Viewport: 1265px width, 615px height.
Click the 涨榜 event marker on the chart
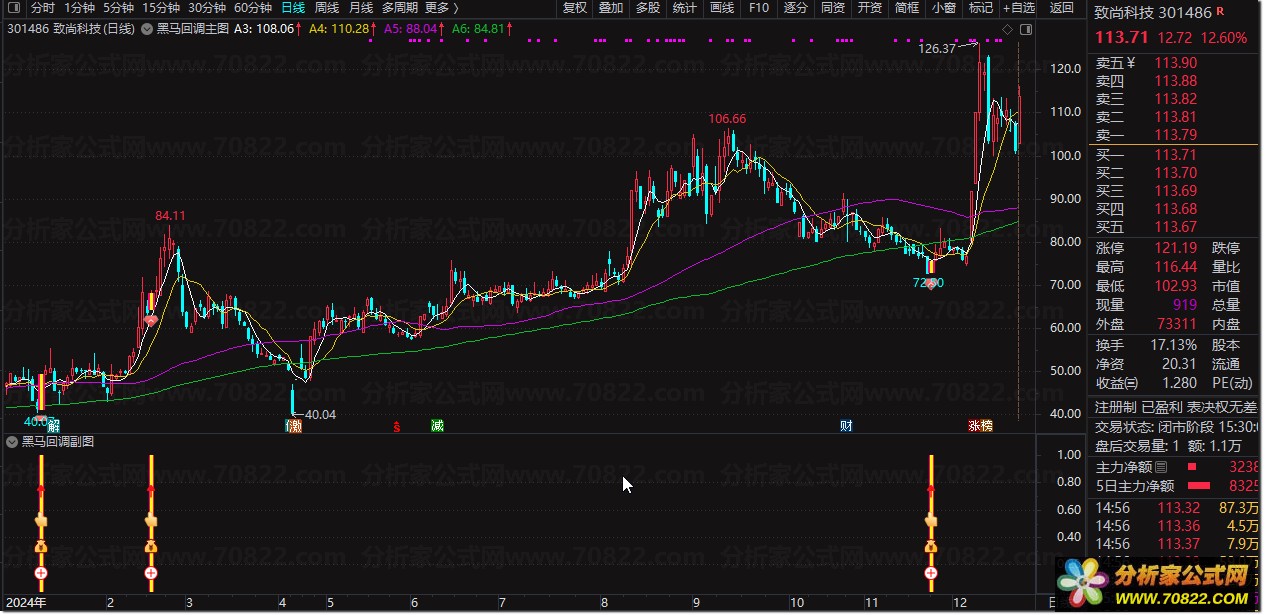(x=980, y=426)
